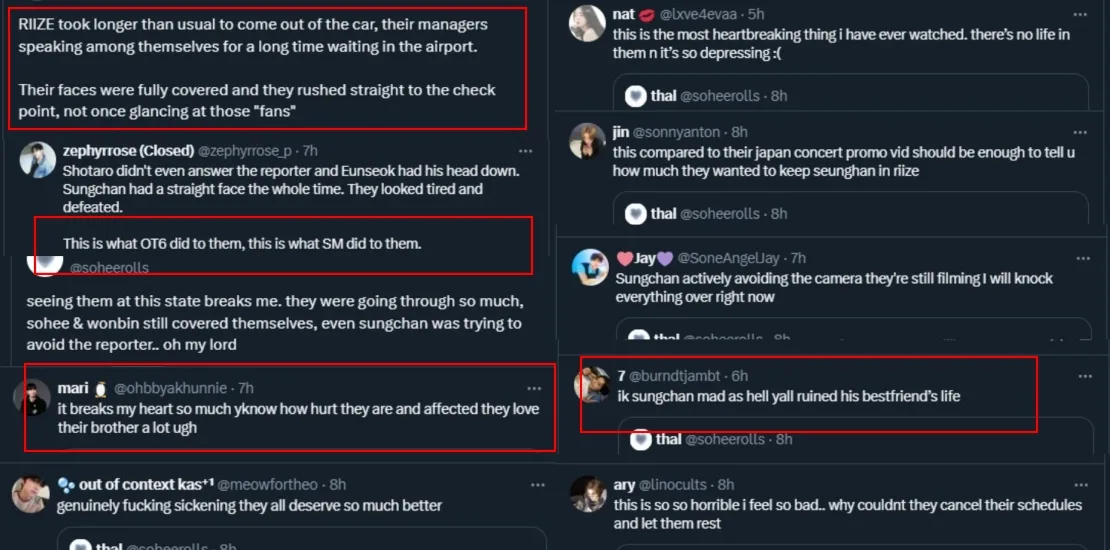Open quoted thal tweet under jin's reply
This screenshot has width=1110, height=550.
(x=850, y=213)
